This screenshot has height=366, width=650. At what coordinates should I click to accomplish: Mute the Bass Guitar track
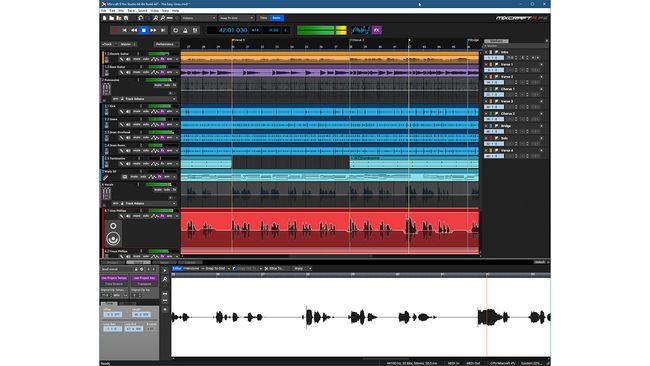[x=136, y=73]
